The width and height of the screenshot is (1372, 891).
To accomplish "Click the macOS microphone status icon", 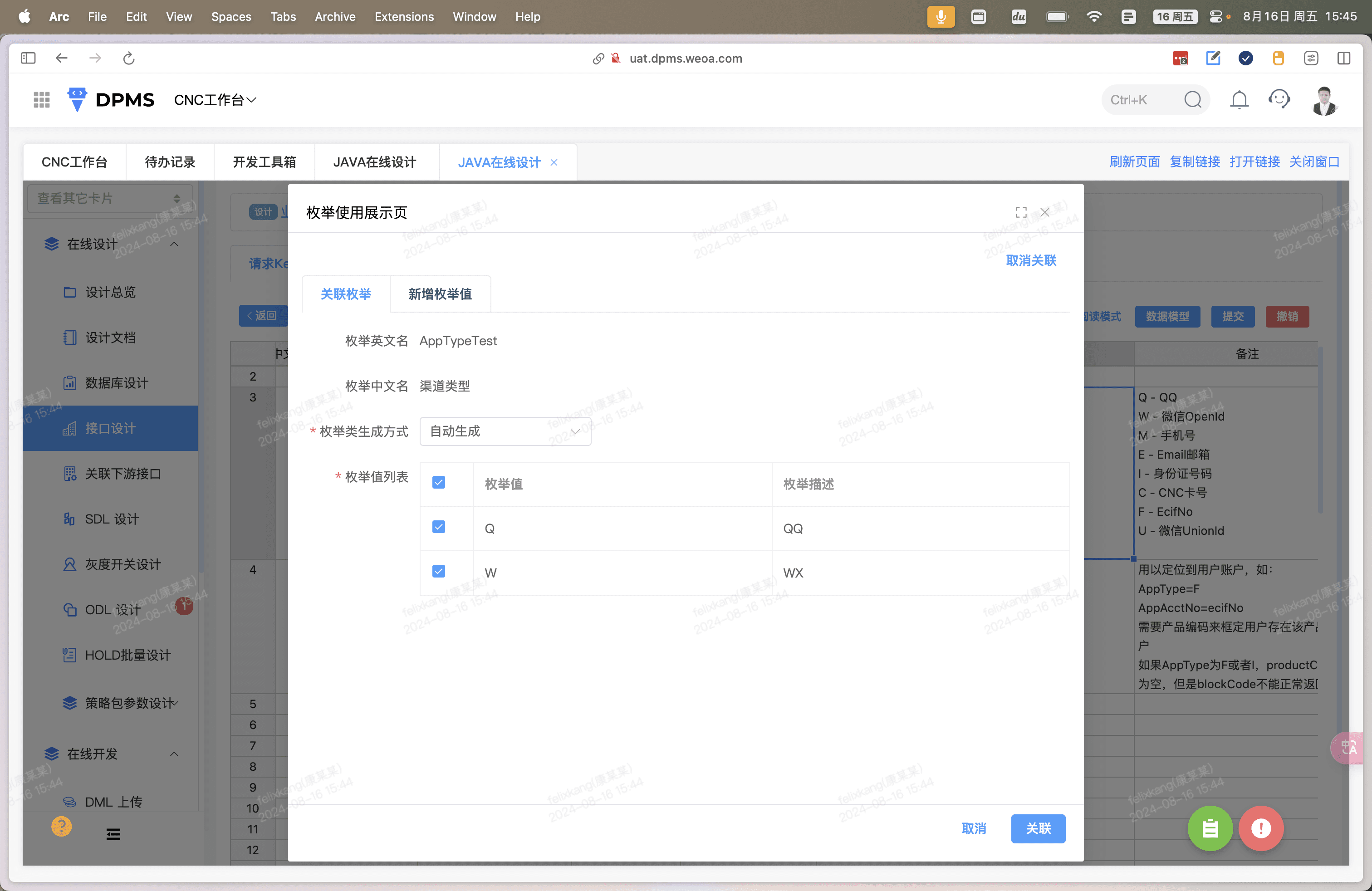I will (x=941, y=17).
